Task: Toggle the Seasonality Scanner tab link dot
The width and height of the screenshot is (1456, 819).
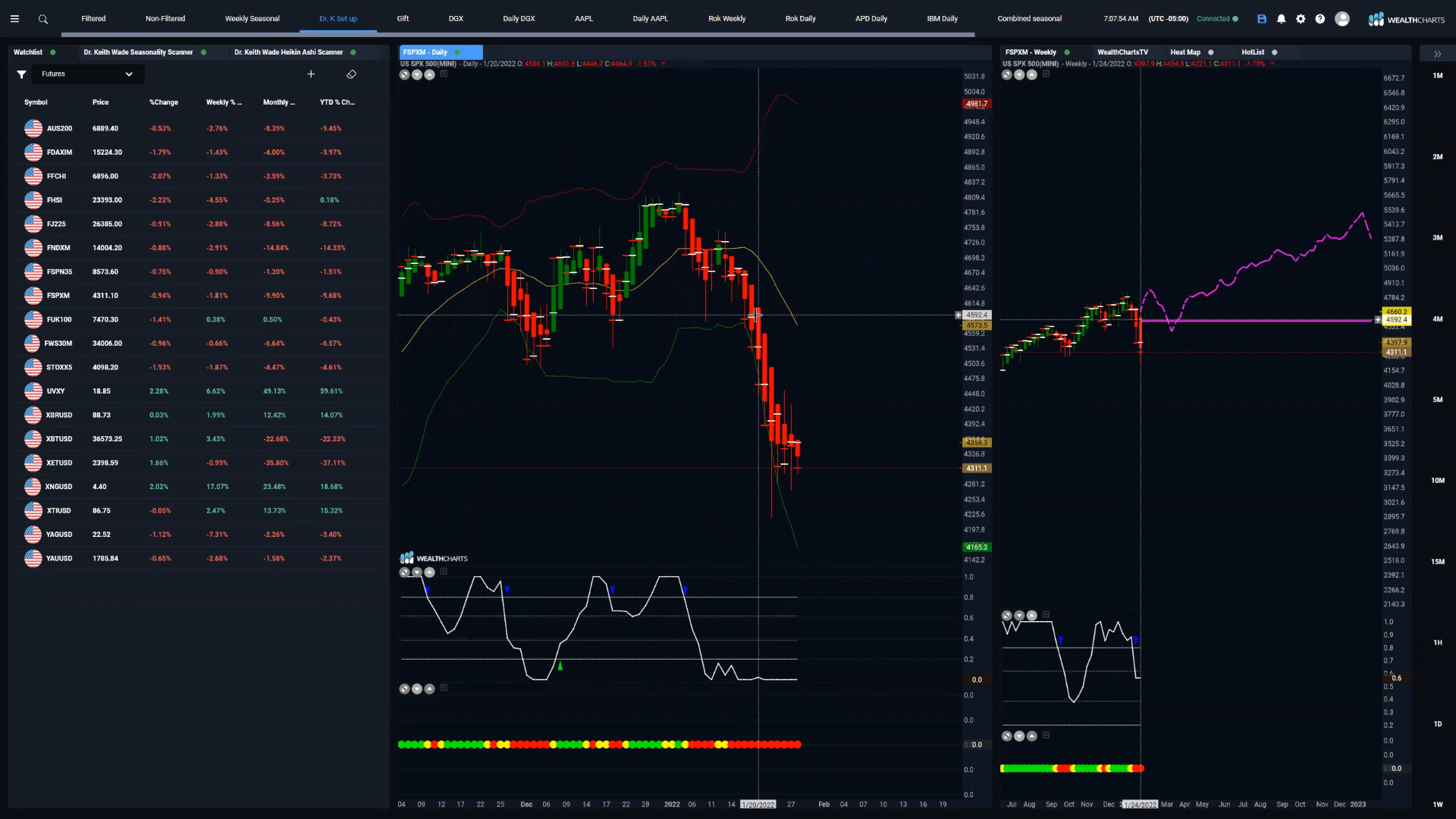Action: coord(203,52)
